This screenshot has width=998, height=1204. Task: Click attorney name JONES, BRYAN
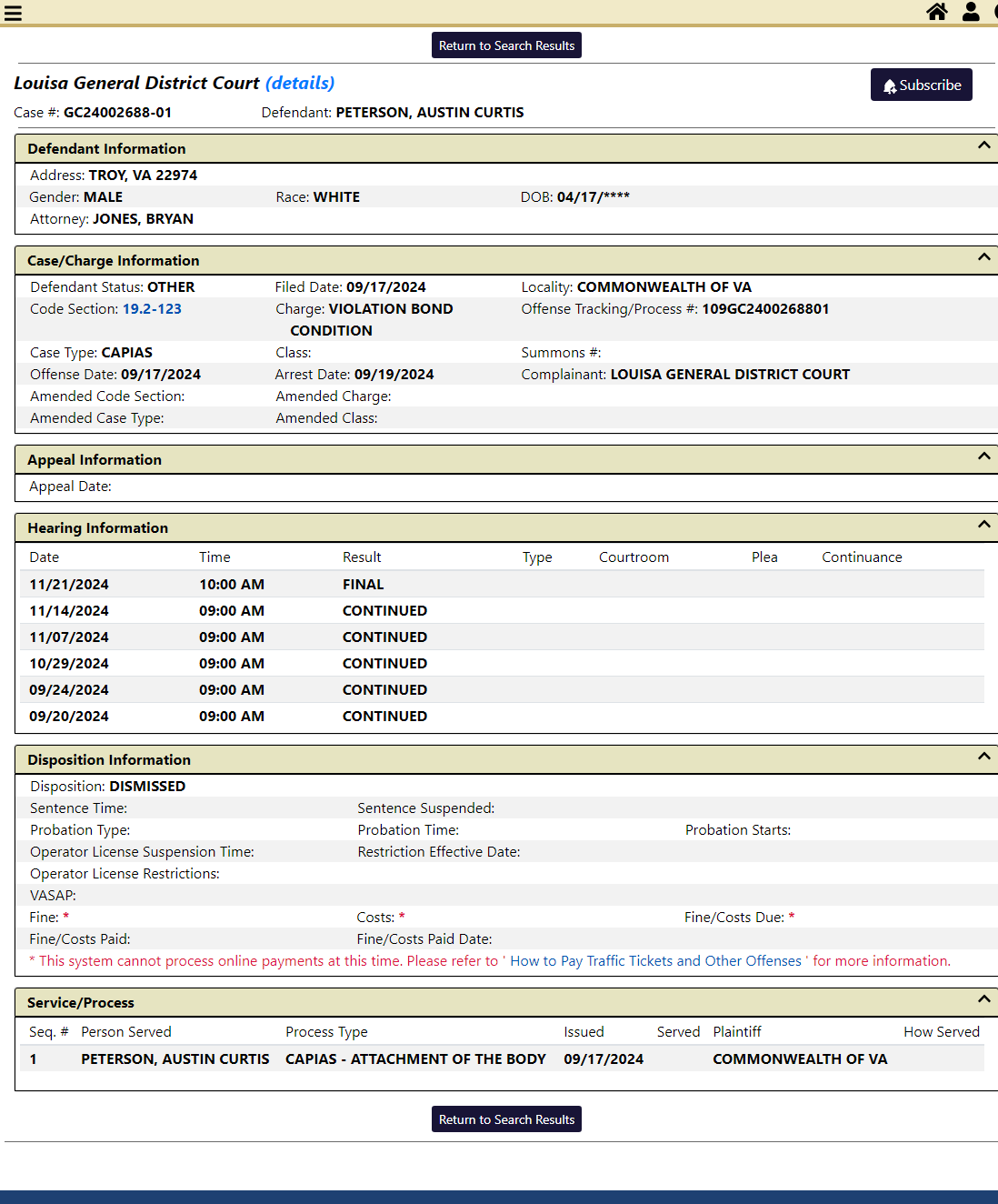143,219
